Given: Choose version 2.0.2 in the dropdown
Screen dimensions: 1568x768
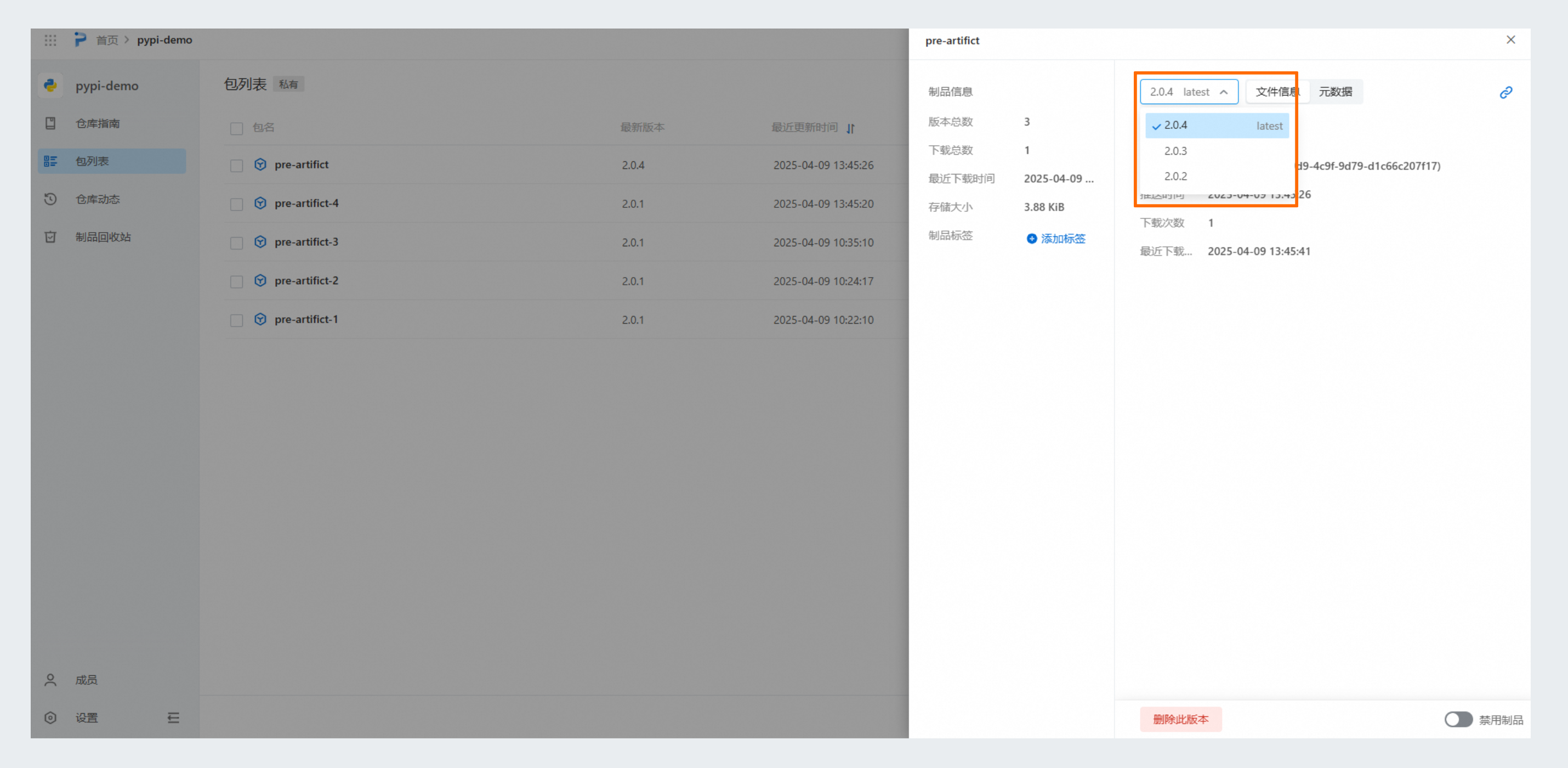Looking at the screenshot, I should point(1175,177).
